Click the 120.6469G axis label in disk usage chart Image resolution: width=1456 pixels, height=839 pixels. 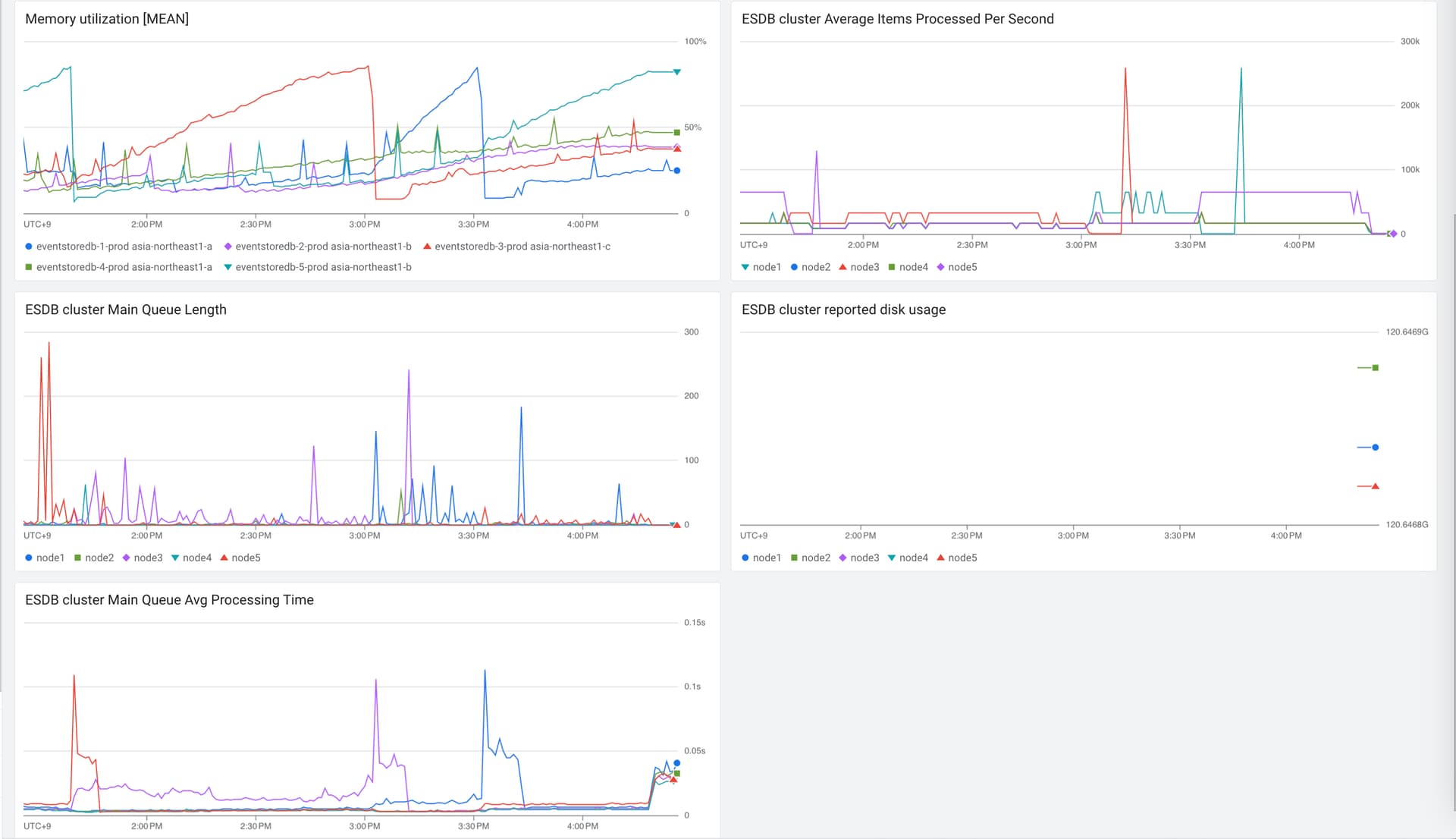point(1407,332)
